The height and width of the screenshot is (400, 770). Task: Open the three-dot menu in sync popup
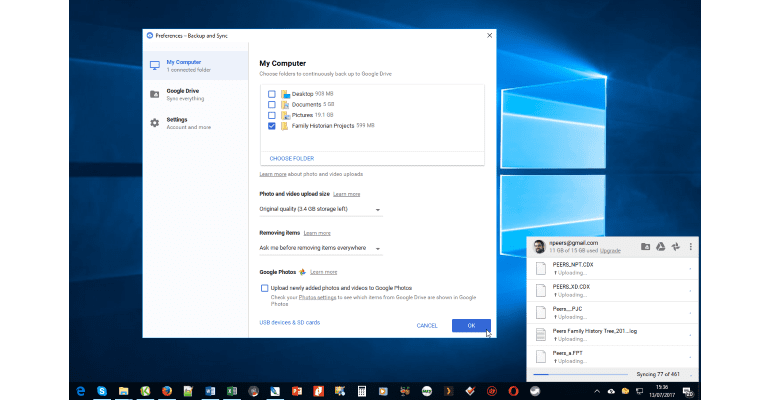(x=690, y=246)
